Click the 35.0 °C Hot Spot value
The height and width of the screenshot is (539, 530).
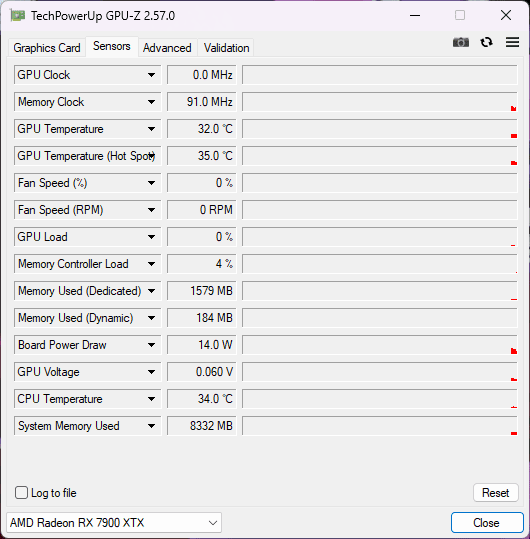point(202,156)
